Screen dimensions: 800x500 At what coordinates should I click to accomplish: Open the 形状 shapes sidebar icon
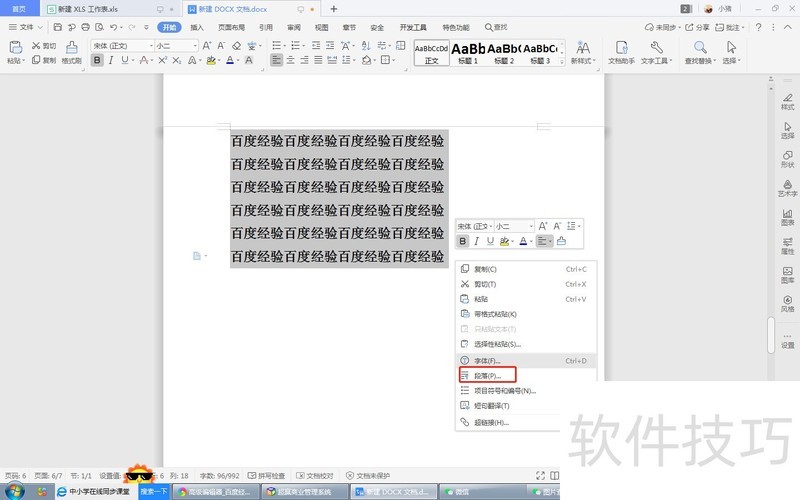pyautogui.click(x=787, y=158)
